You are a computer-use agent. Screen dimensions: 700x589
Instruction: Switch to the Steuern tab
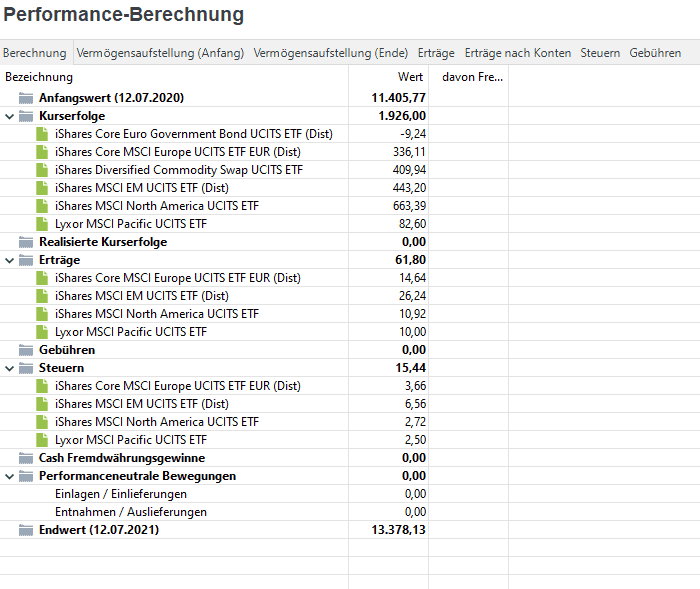(x=600, y=53)
